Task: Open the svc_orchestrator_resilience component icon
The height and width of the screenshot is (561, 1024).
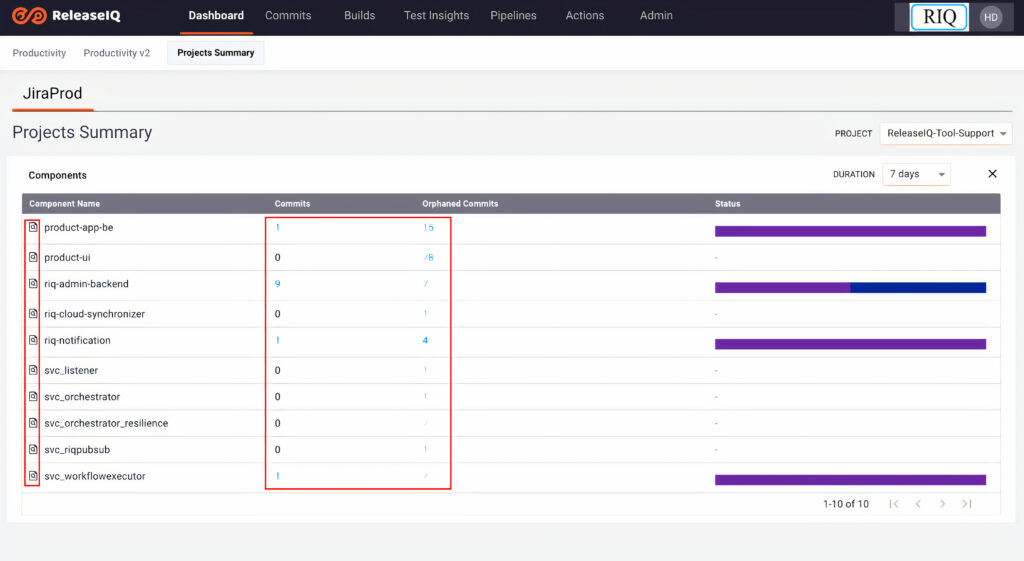Action: pyautogui.click(x=33, y=423)
